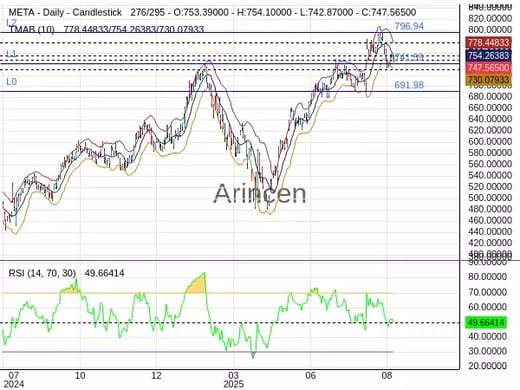Click the RSI 49.66414 reading beside the title
Screen dimensions: 520x390
[104, 273]
